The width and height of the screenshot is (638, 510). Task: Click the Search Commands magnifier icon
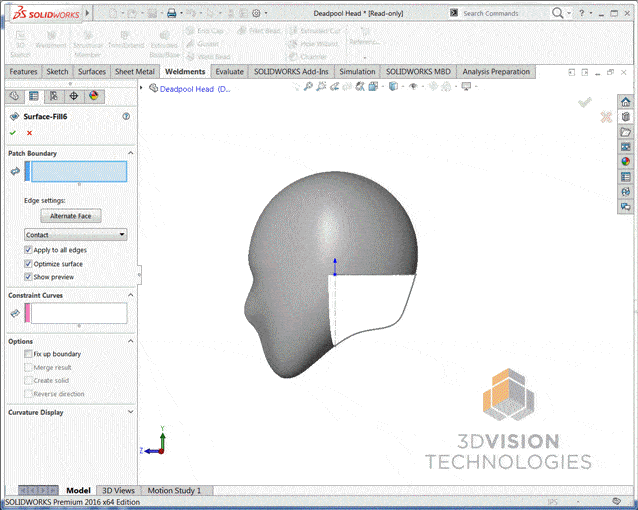pyautogui.click(x=557, y=13)
